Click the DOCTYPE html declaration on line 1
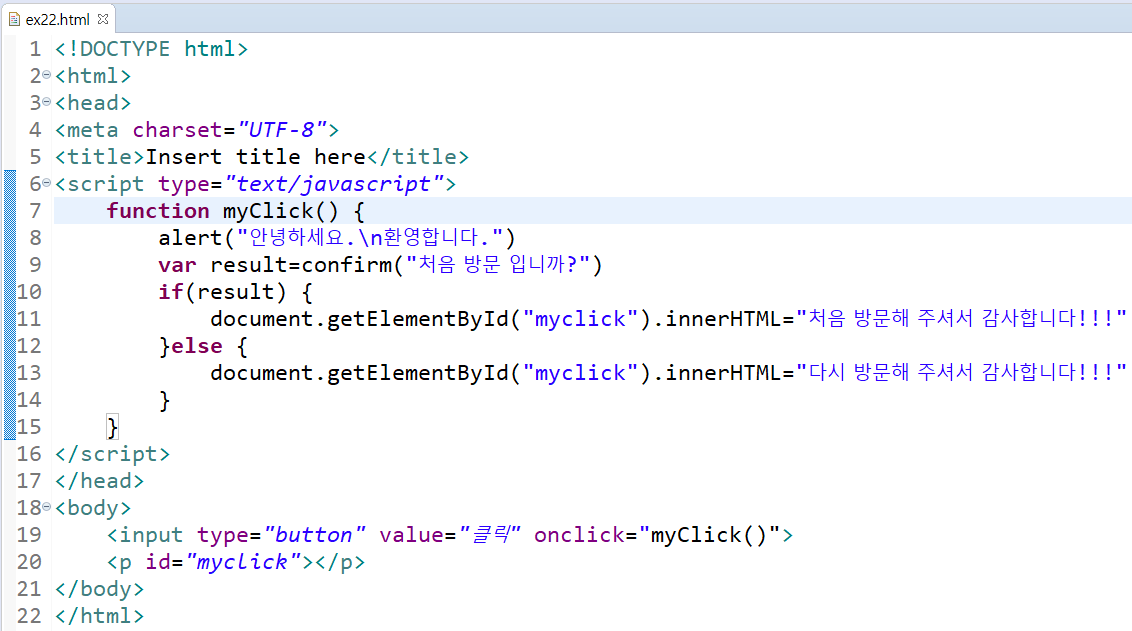Screen dimensions: 1132x631 tap(152, 49)
